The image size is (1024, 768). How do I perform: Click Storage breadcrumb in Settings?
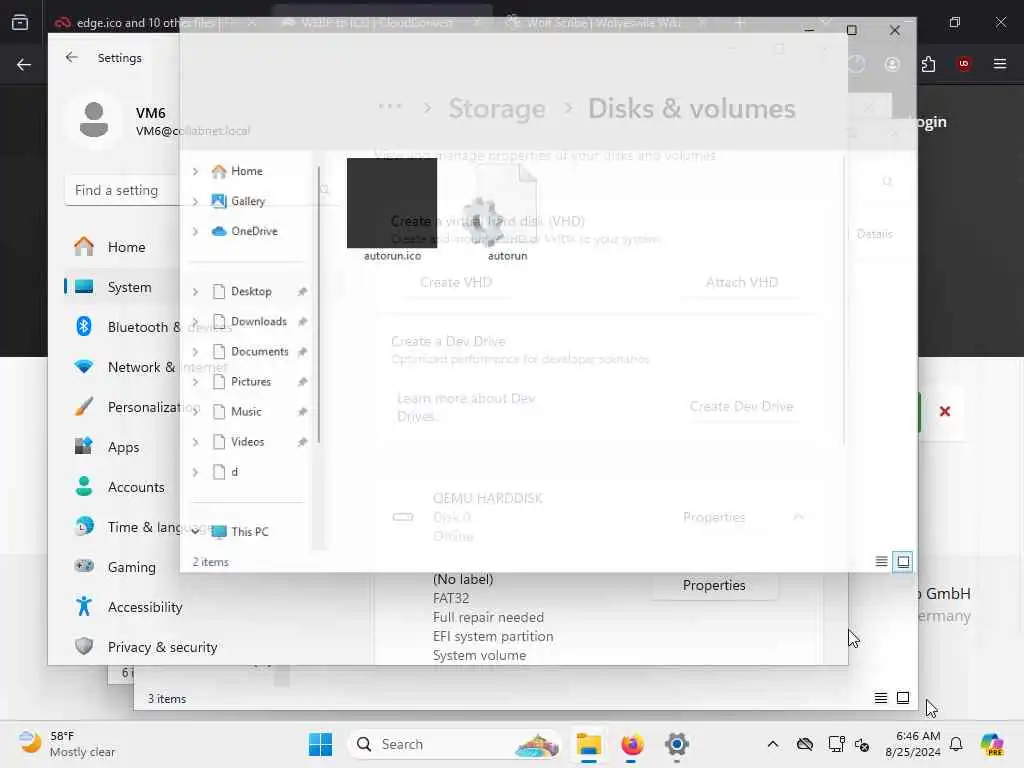496,108
